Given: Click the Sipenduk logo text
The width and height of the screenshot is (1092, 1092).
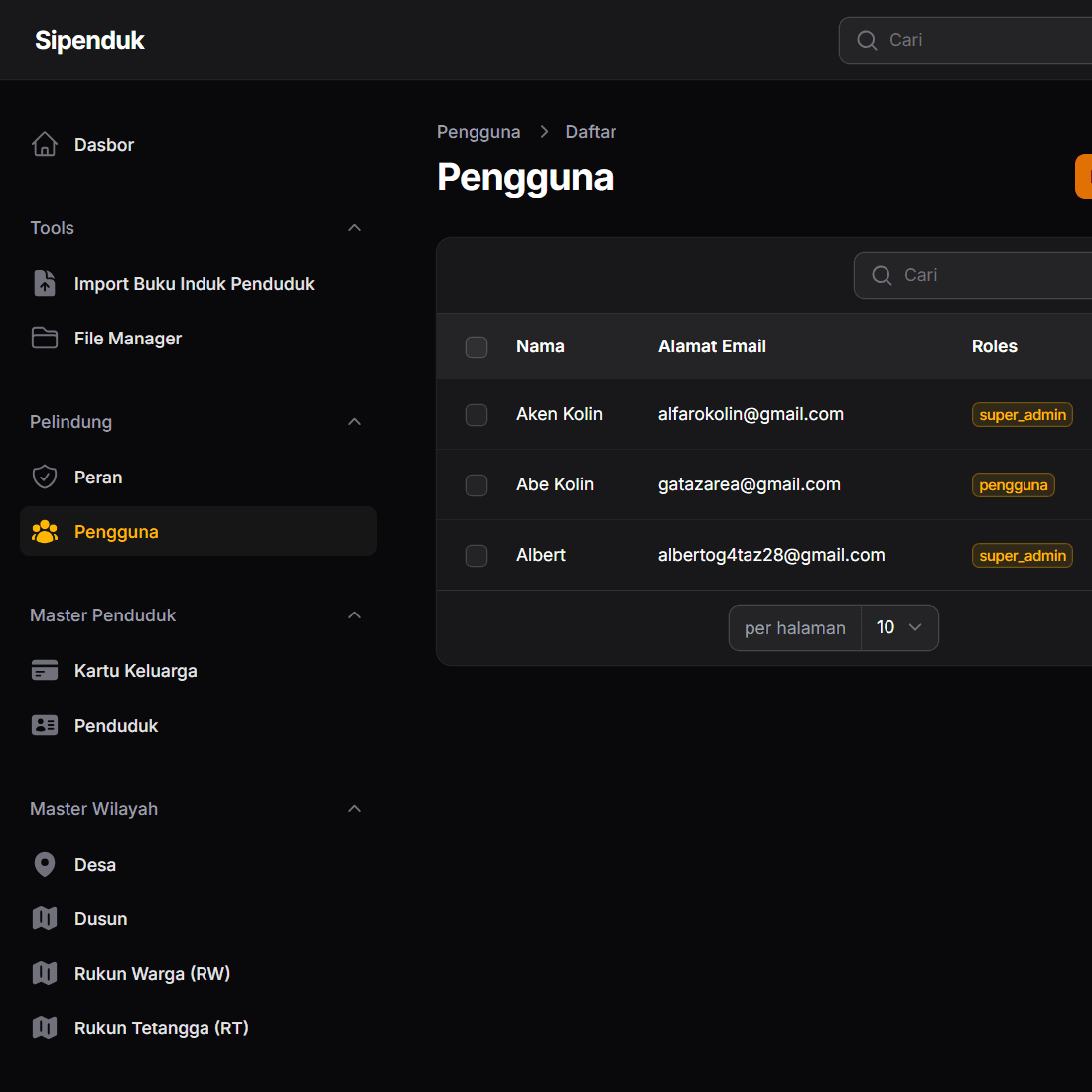Looking at the screenshot, I should [x=89, y=40].
